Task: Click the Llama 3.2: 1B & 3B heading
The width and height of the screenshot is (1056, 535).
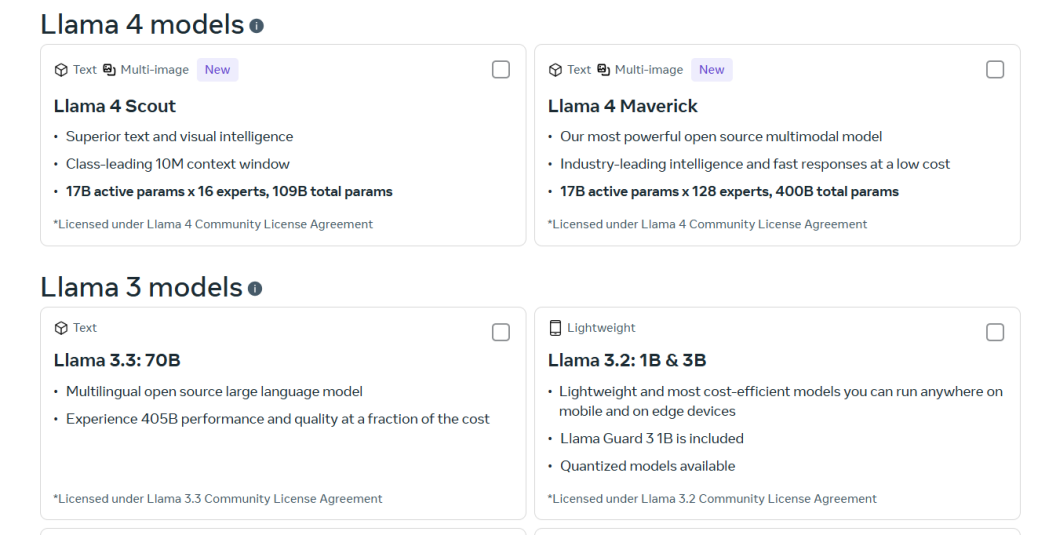Action: tap(627, 360)
